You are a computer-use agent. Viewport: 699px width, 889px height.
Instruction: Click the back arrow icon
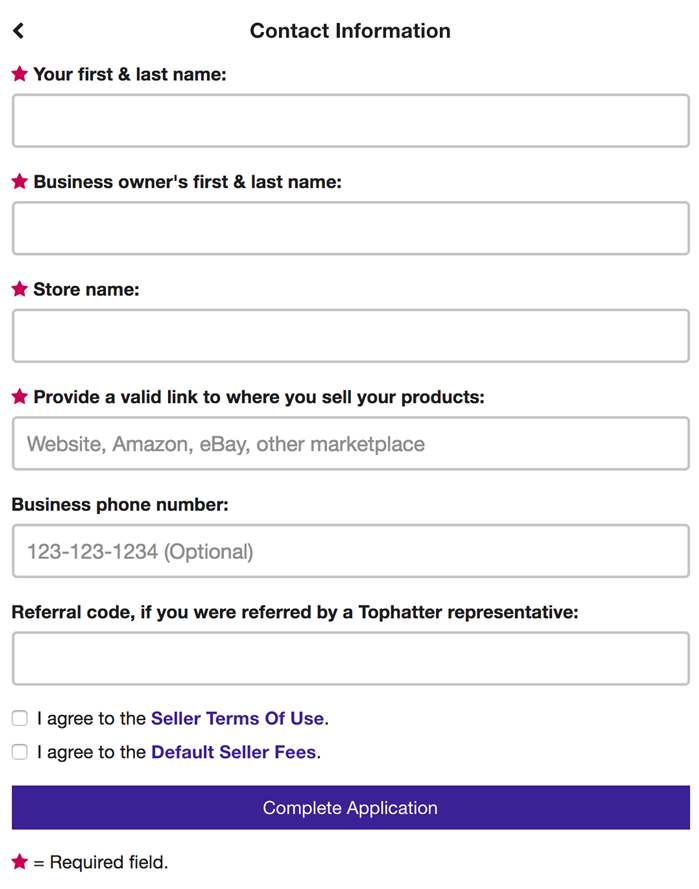[x=18, y=31]
